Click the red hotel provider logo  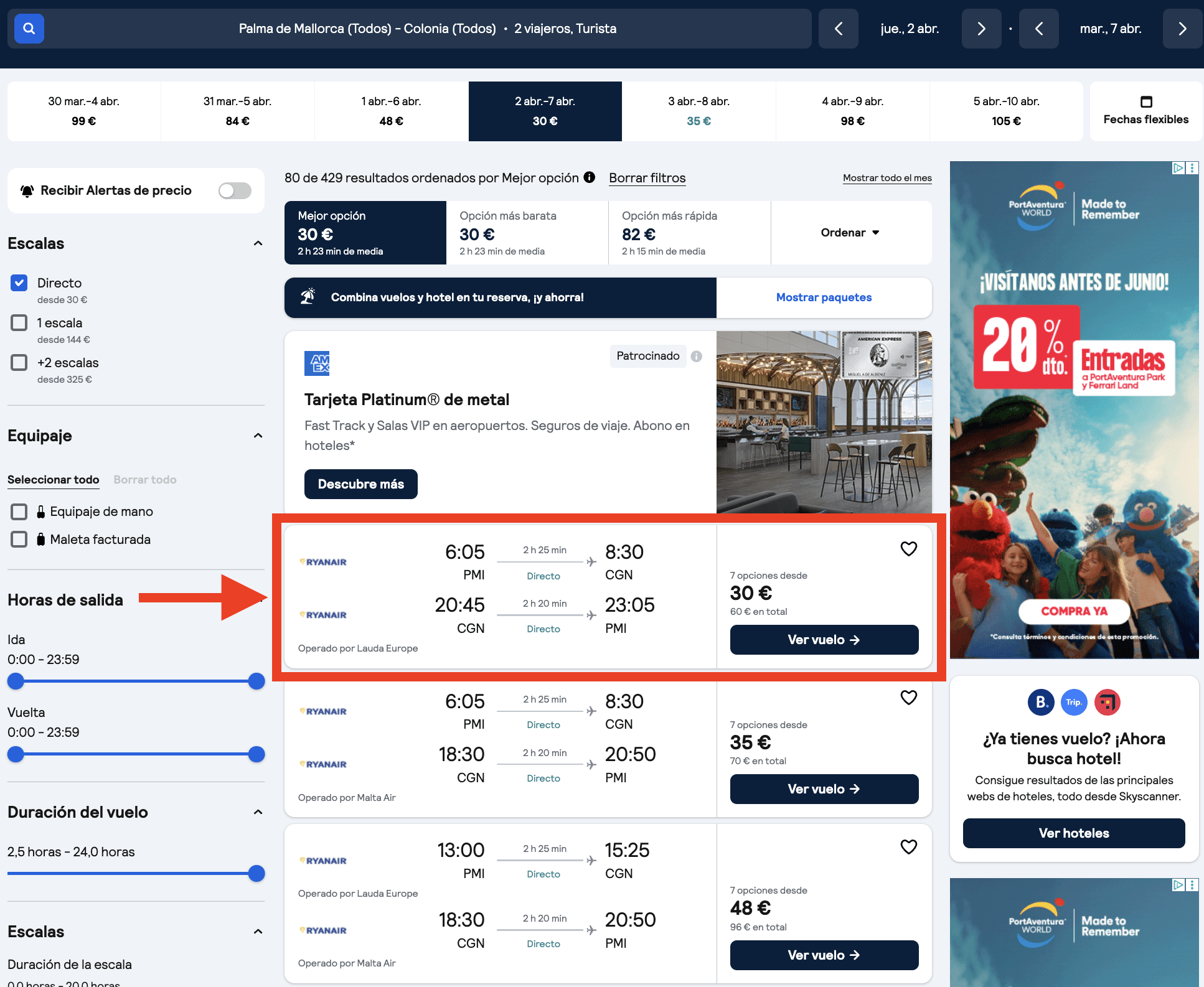pos(1108,703)
